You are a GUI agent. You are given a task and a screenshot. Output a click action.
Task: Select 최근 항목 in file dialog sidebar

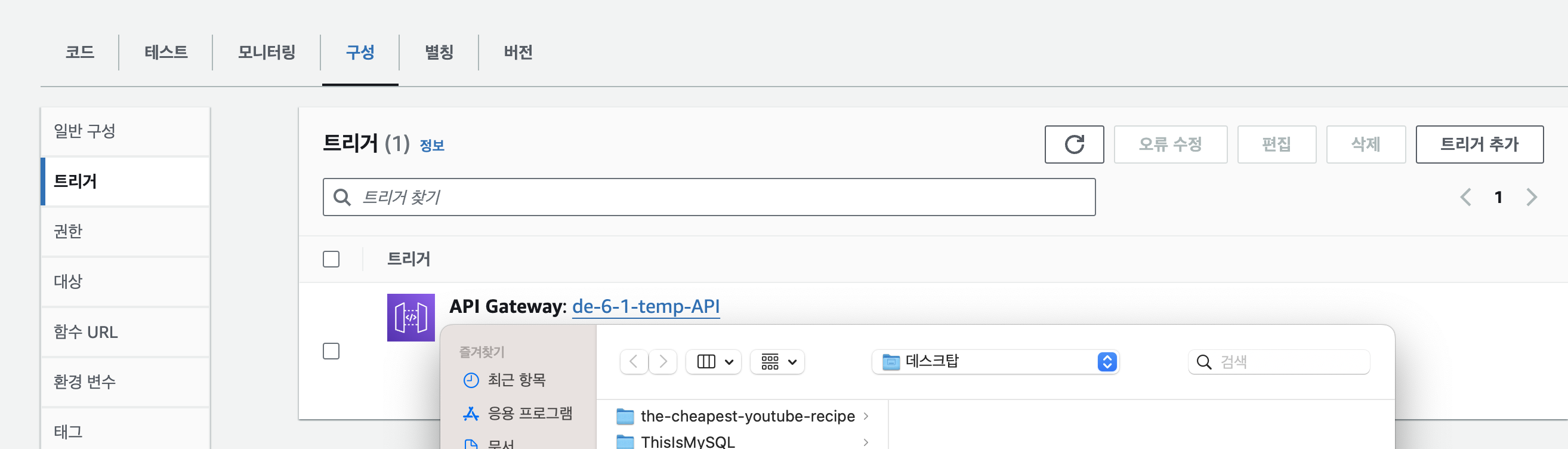(516, 380)
